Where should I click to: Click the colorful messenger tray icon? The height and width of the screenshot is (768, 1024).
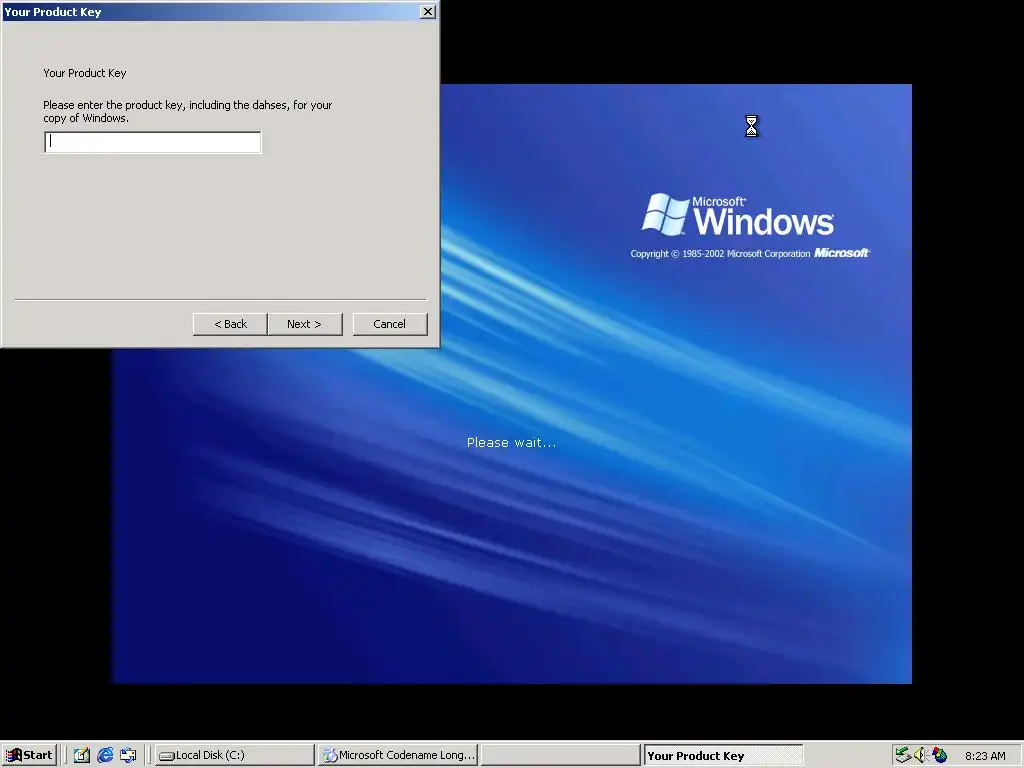(x=939, y=755)
